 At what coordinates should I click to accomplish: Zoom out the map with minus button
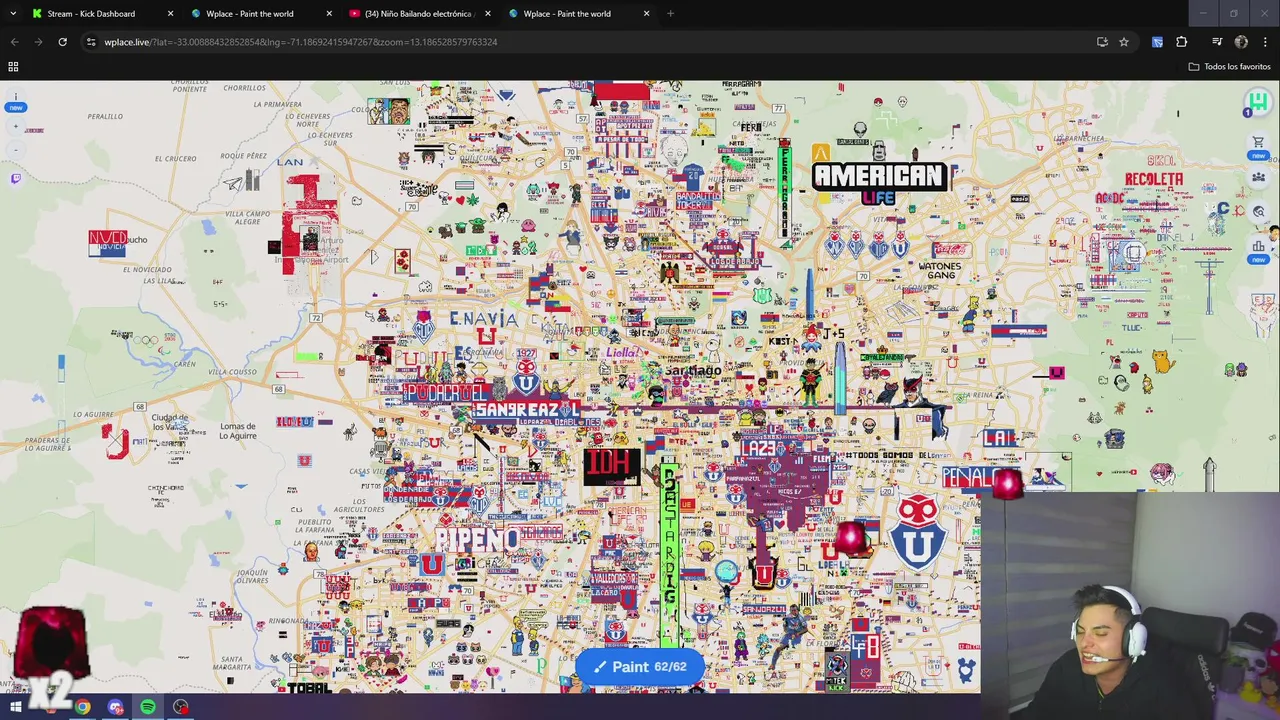[x=15, y=149]
